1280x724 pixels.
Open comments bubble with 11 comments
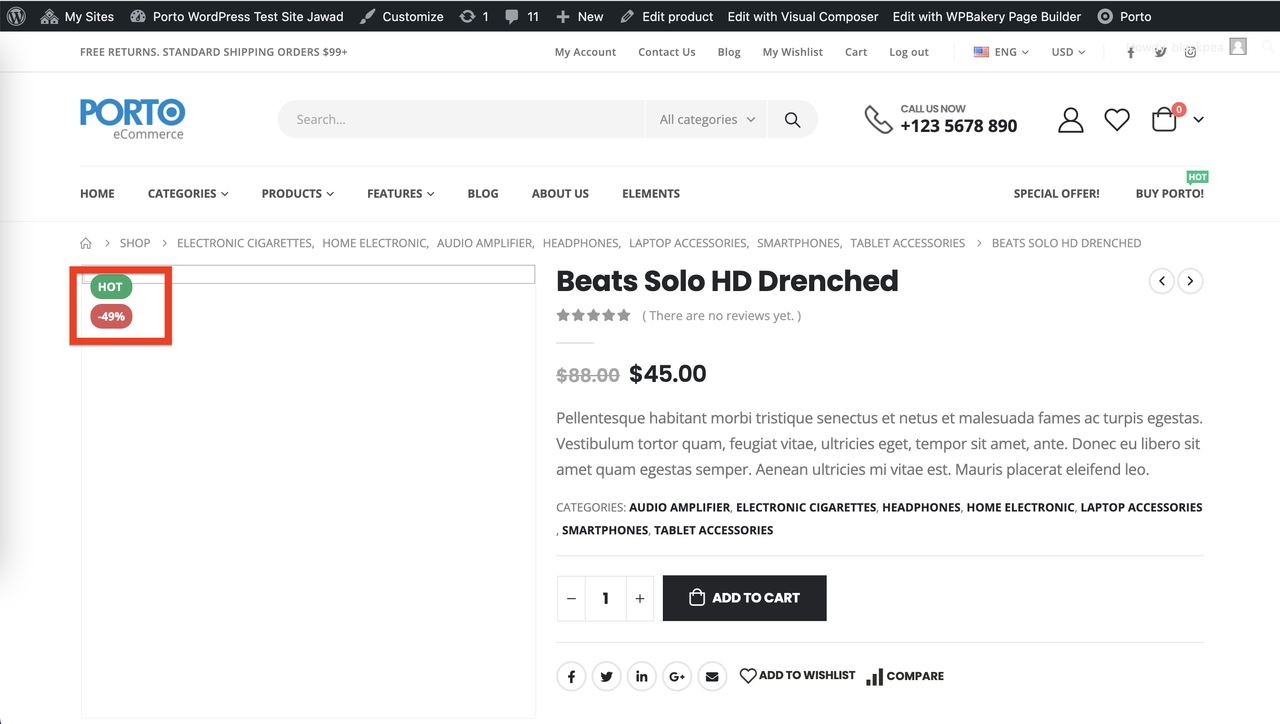[522, 16]
